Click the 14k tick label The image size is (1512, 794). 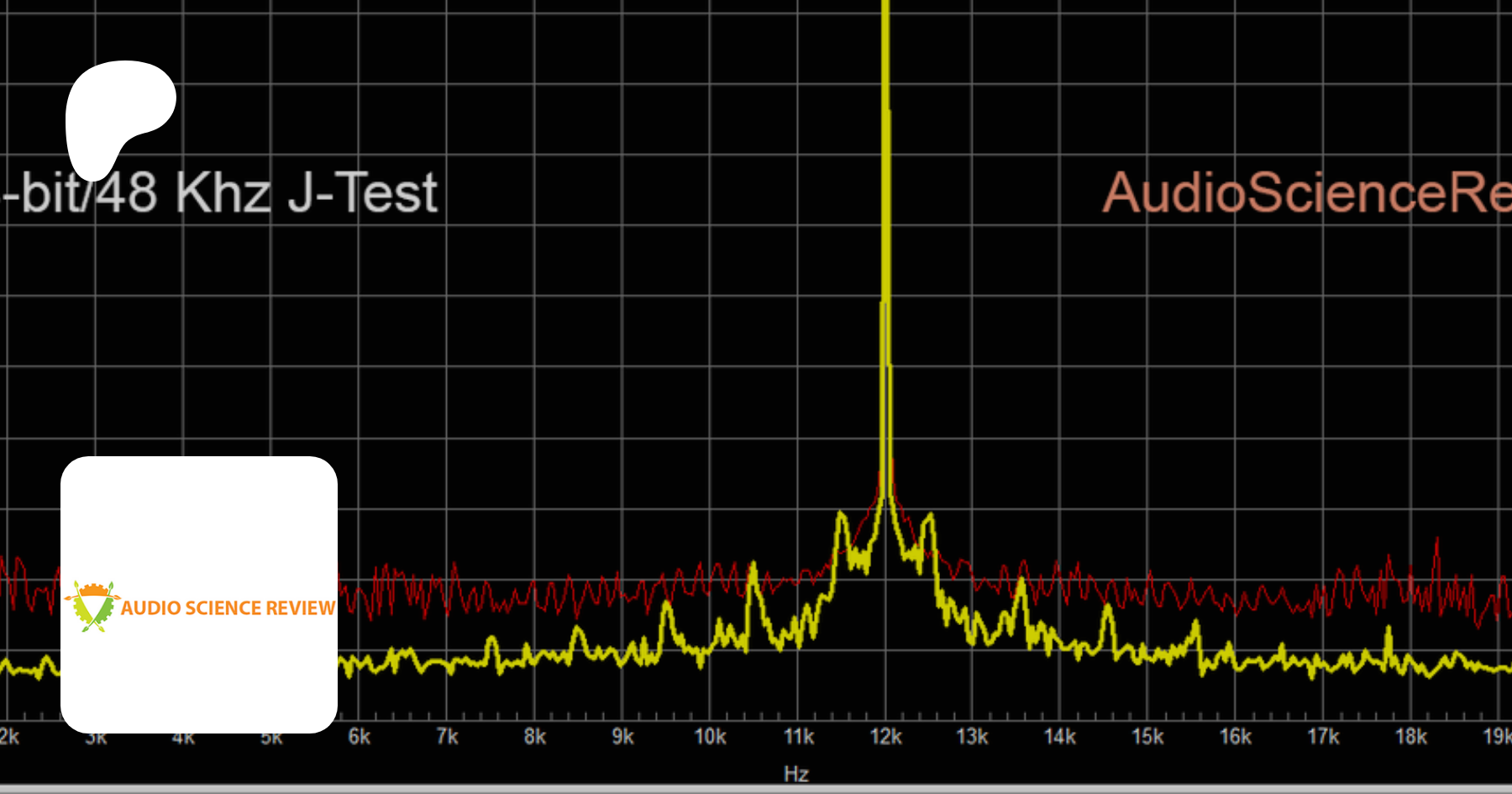[1059, 737]
